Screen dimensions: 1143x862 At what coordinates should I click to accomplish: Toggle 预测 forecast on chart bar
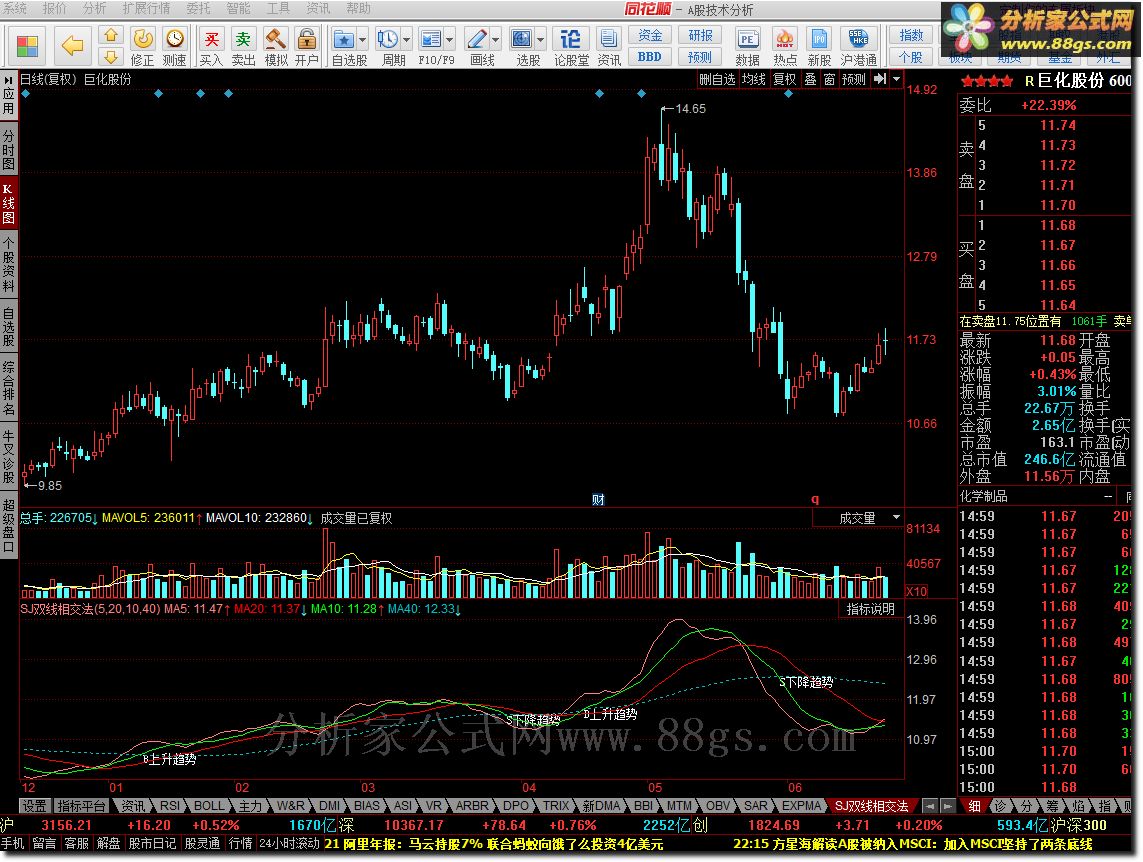(854, 79)
